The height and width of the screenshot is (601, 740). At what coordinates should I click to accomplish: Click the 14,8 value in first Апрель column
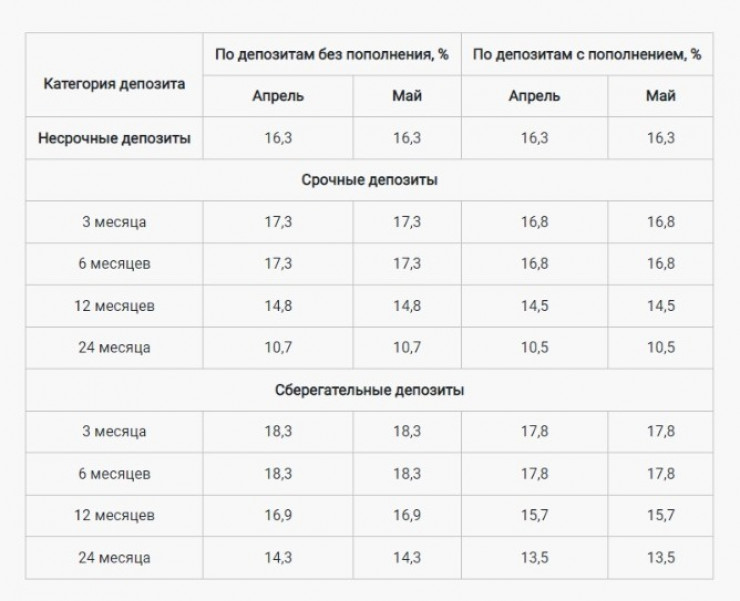[x=278, y=306]
